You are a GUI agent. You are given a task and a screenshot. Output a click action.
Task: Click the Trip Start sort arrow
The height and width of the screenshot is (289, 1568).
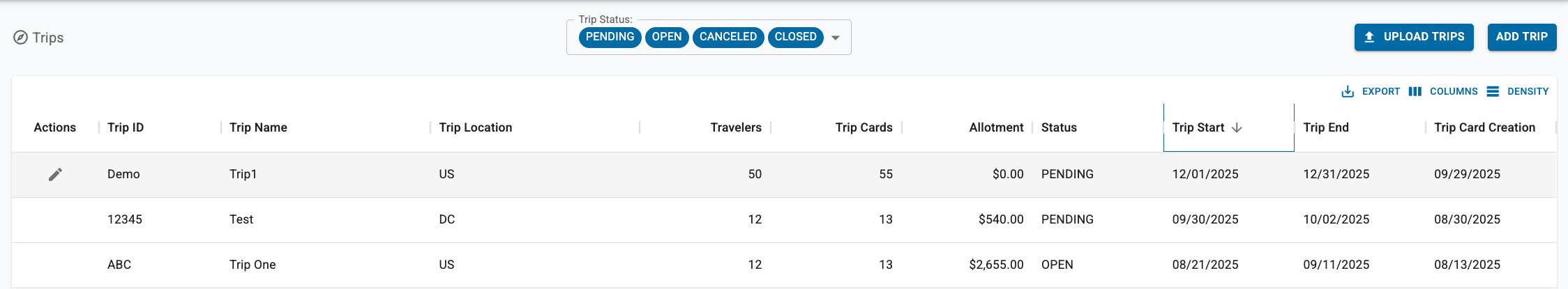[x=1237, y=127]
